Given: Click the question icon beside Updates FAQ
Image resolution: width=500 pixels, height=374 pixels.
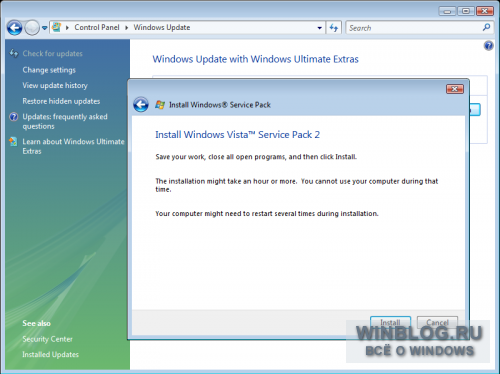Looking at the screenshot, I should (x=14, y=117).
